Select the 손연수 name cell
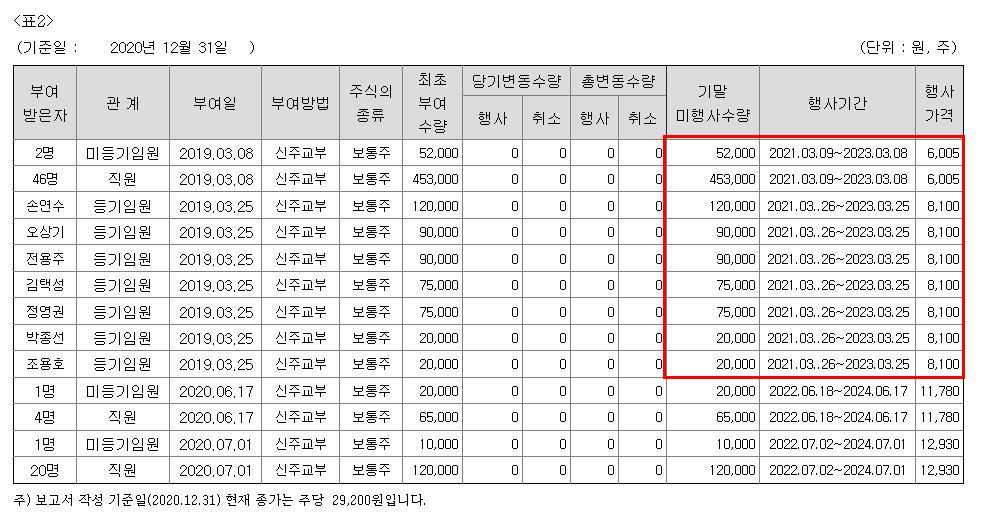This screenshot has height=516, width=981. click(x=45, y=206)
